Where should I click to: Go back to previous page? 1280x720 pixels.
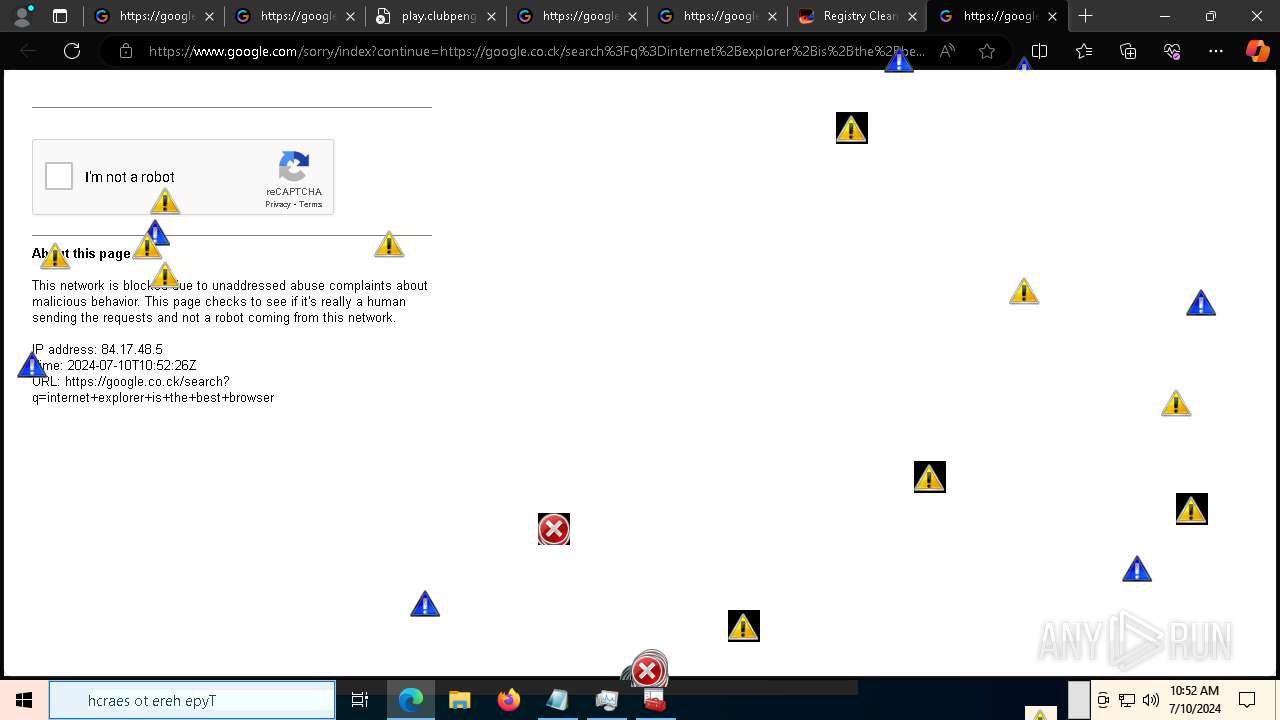click(x=28, y=51)
